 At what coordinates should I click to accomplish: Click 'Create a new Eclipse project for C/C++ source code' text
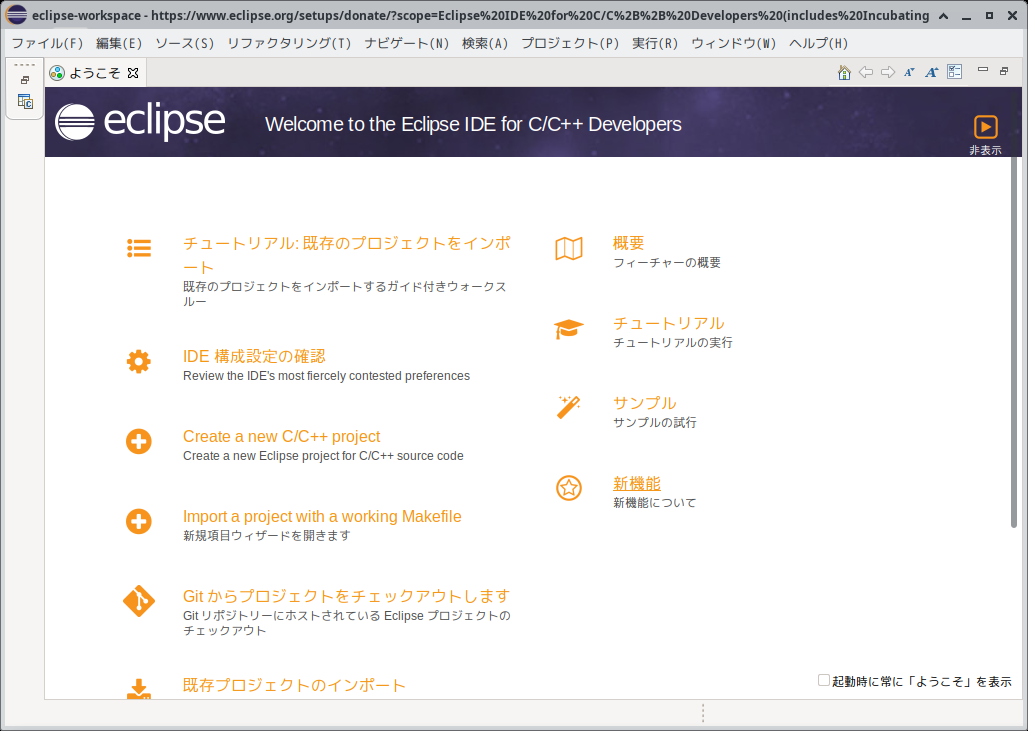click(x=323, y=456)
